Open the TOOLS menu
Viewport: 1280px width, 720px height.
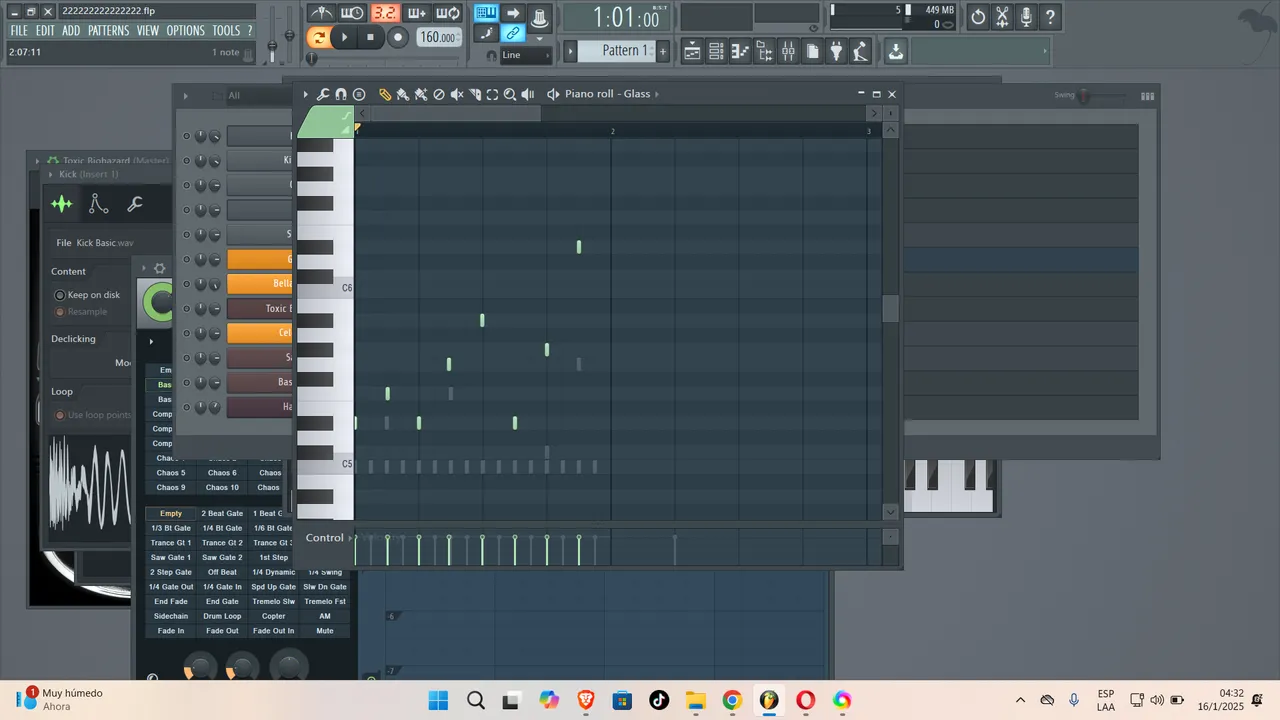pos(226,31)
